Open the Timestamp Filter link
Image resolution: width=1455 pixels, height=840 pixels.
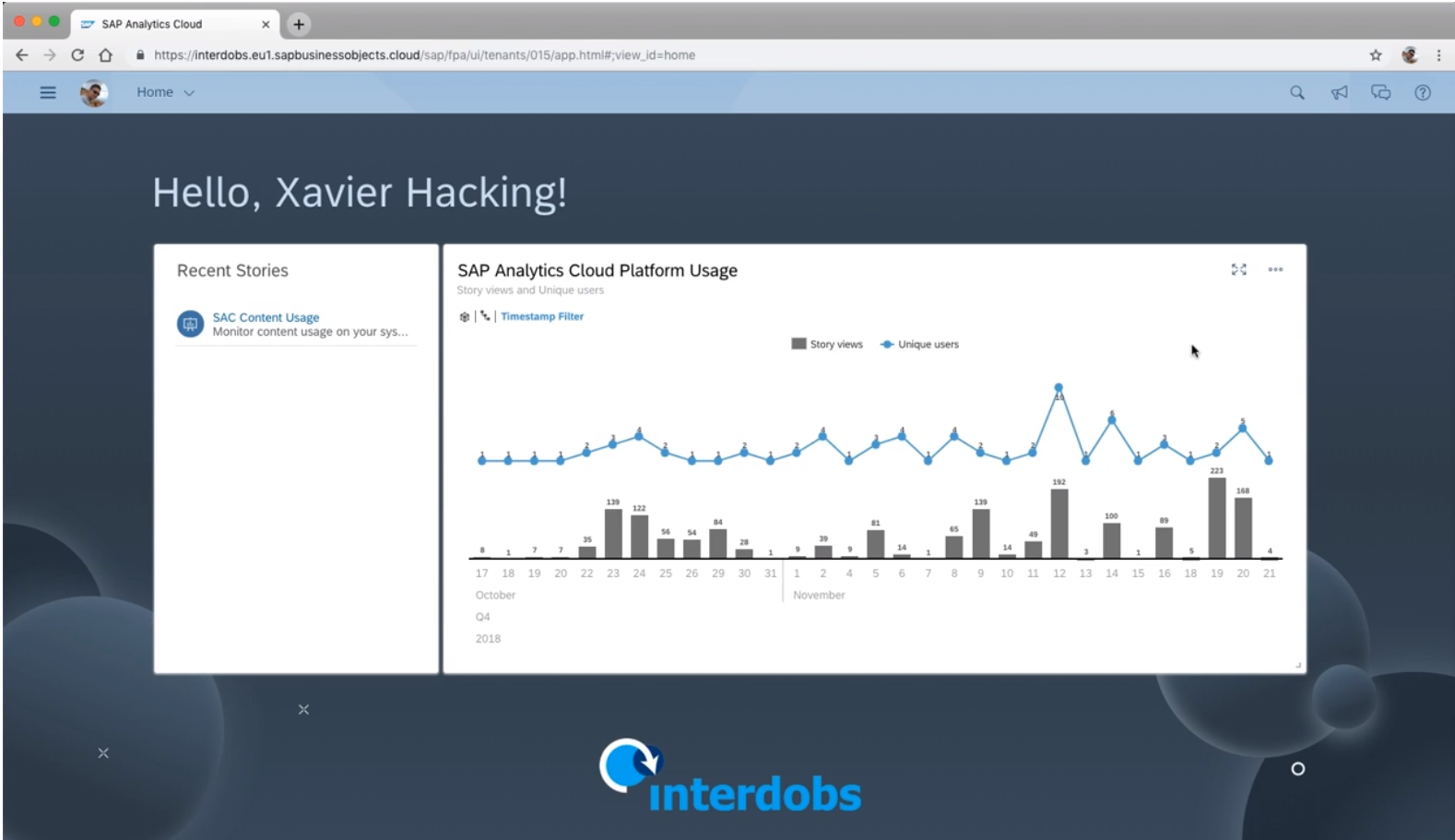pyautogui.click(x=542, y=316)
